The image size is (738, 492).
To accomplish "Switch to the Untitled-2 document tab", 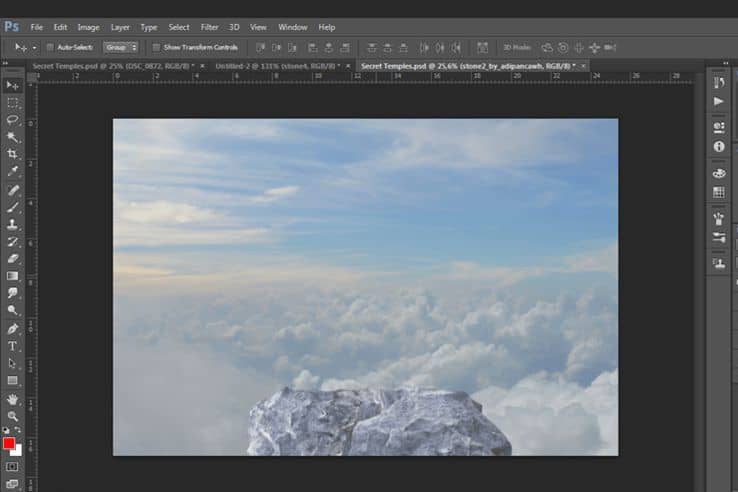I will point(278,66).
